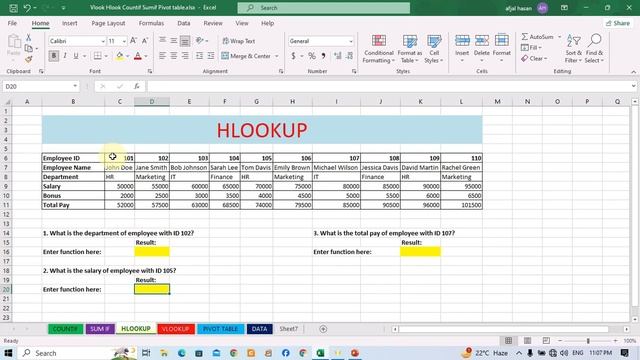
Task: Click the Share button
Action: (618, 23)
